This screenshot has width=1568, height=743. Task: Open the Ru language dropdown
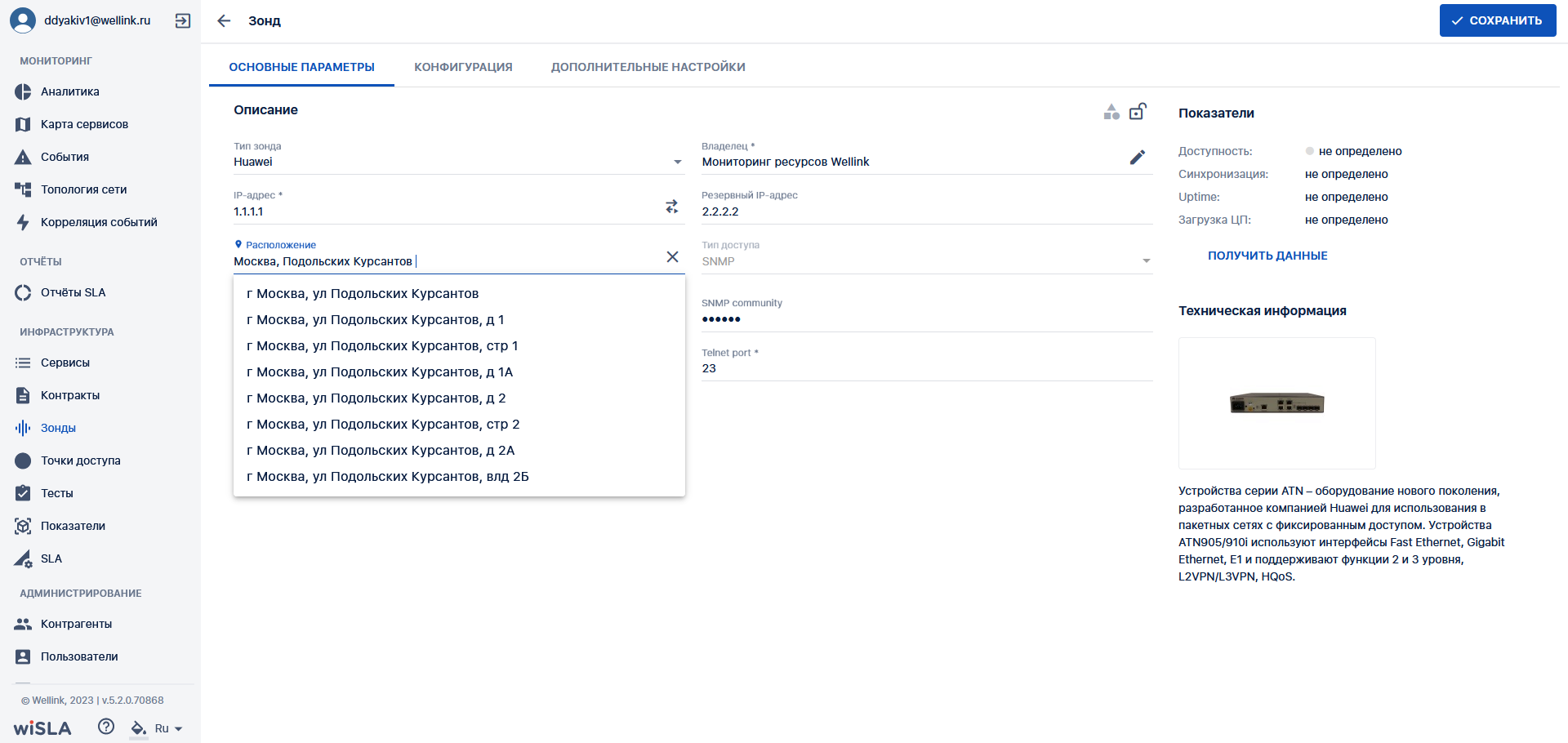168,728
